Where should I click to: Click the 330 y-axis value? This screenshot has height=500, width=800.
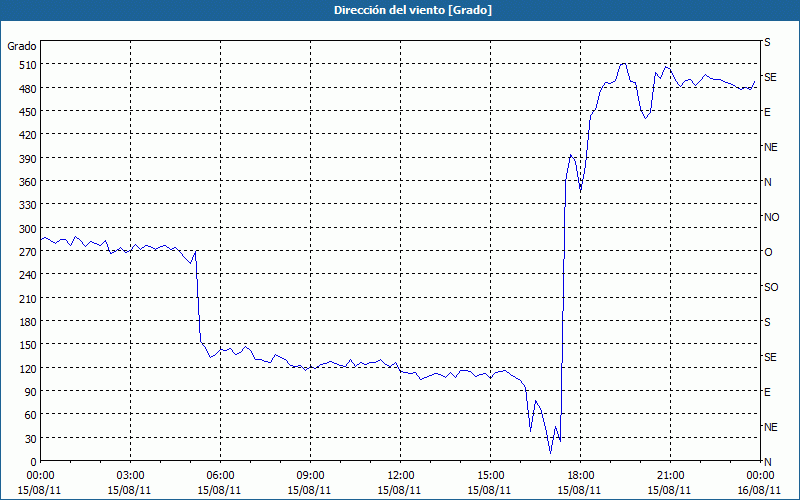[x=29, y=205]
